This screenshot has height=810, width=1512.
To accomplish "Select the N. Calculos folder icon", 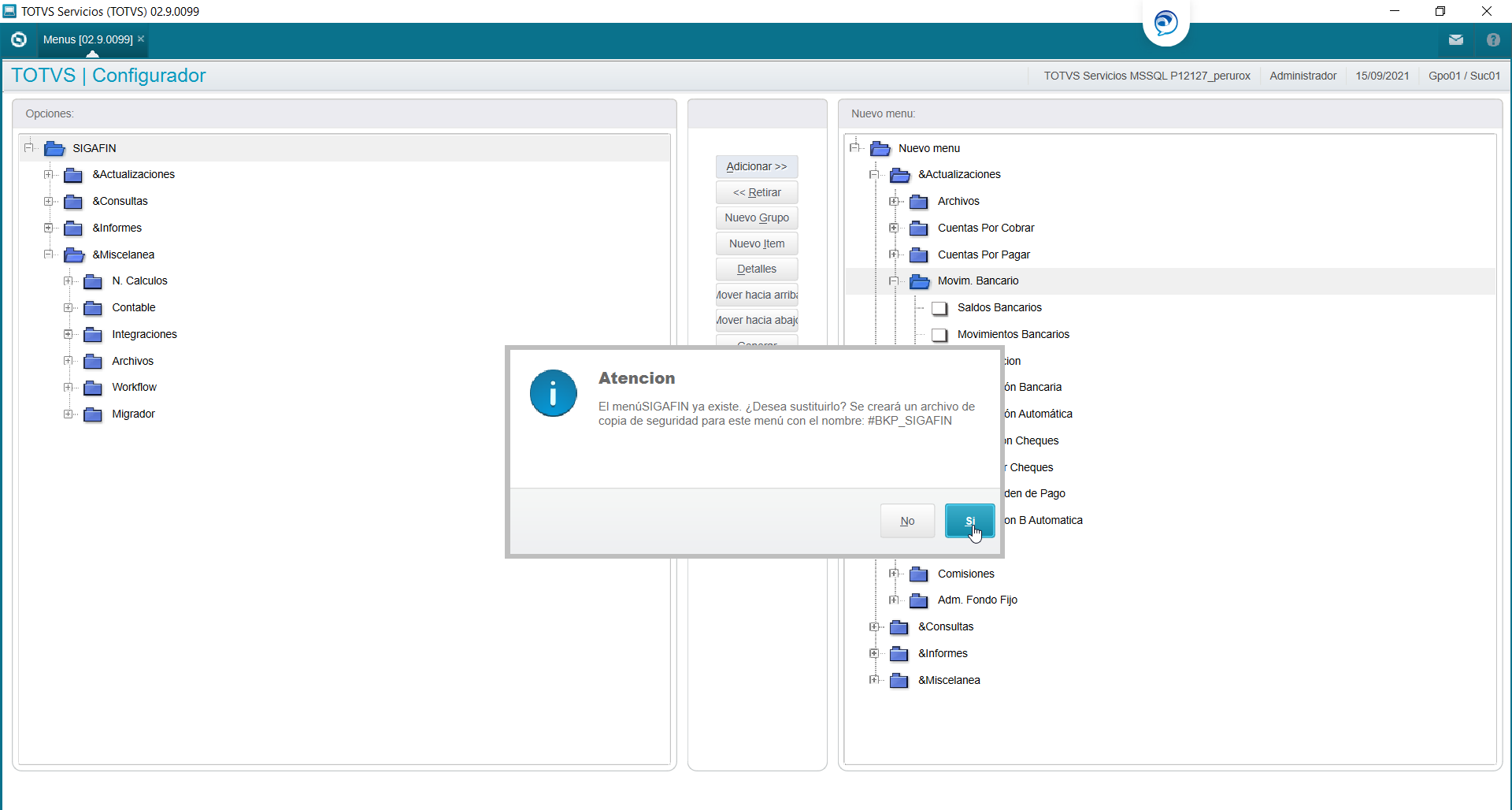I will (93, 281).
